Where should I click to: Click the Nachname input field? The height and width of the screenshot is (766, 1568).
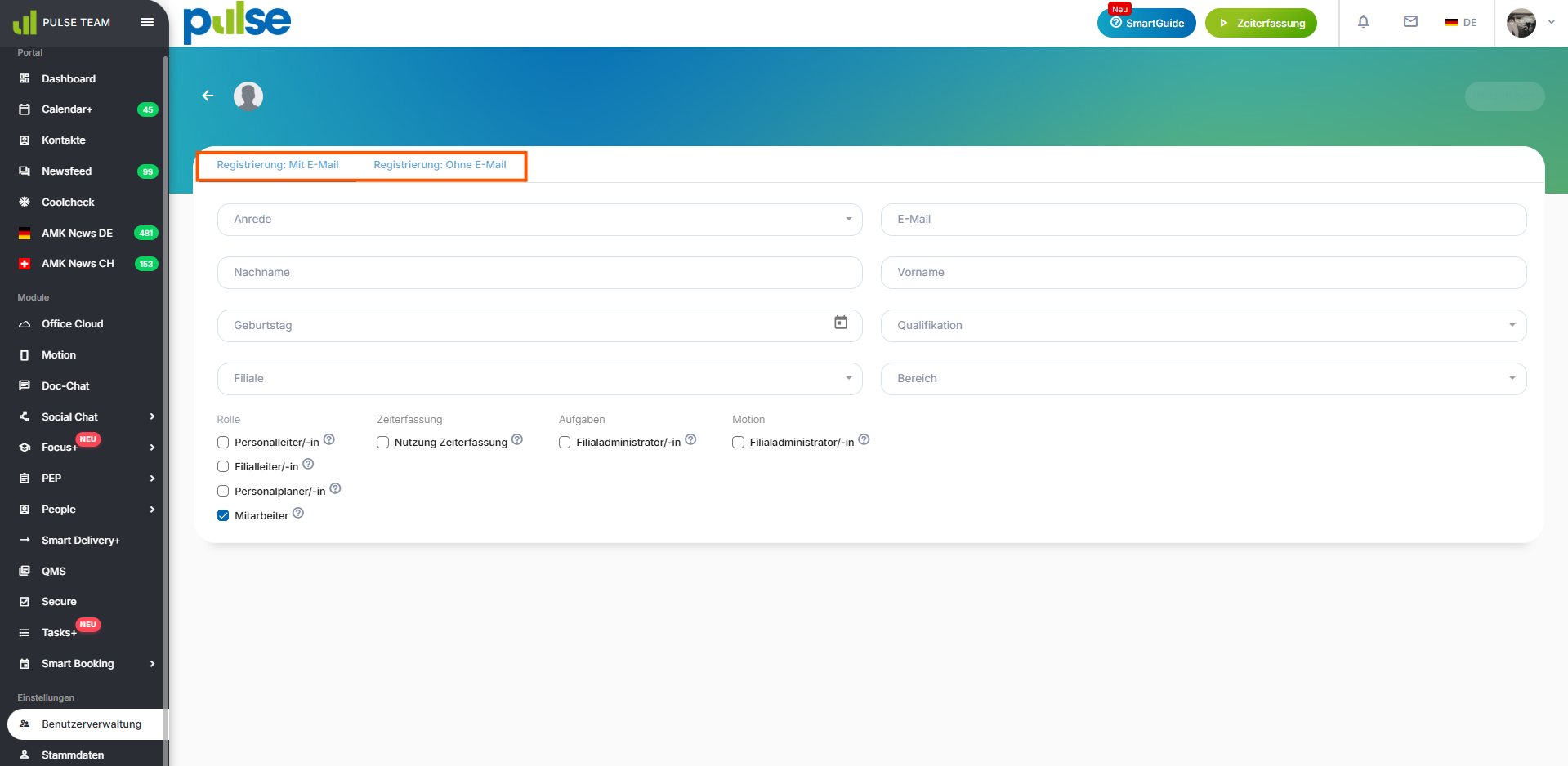(540, 273)
